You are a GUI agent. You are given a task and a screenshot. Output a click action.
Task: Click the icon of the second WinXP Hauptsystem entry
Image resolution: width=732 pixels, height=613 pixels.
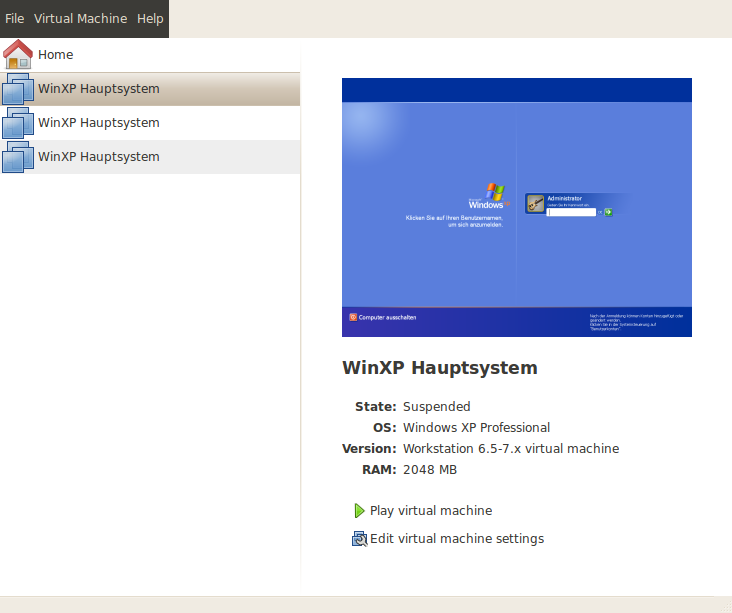18,124
